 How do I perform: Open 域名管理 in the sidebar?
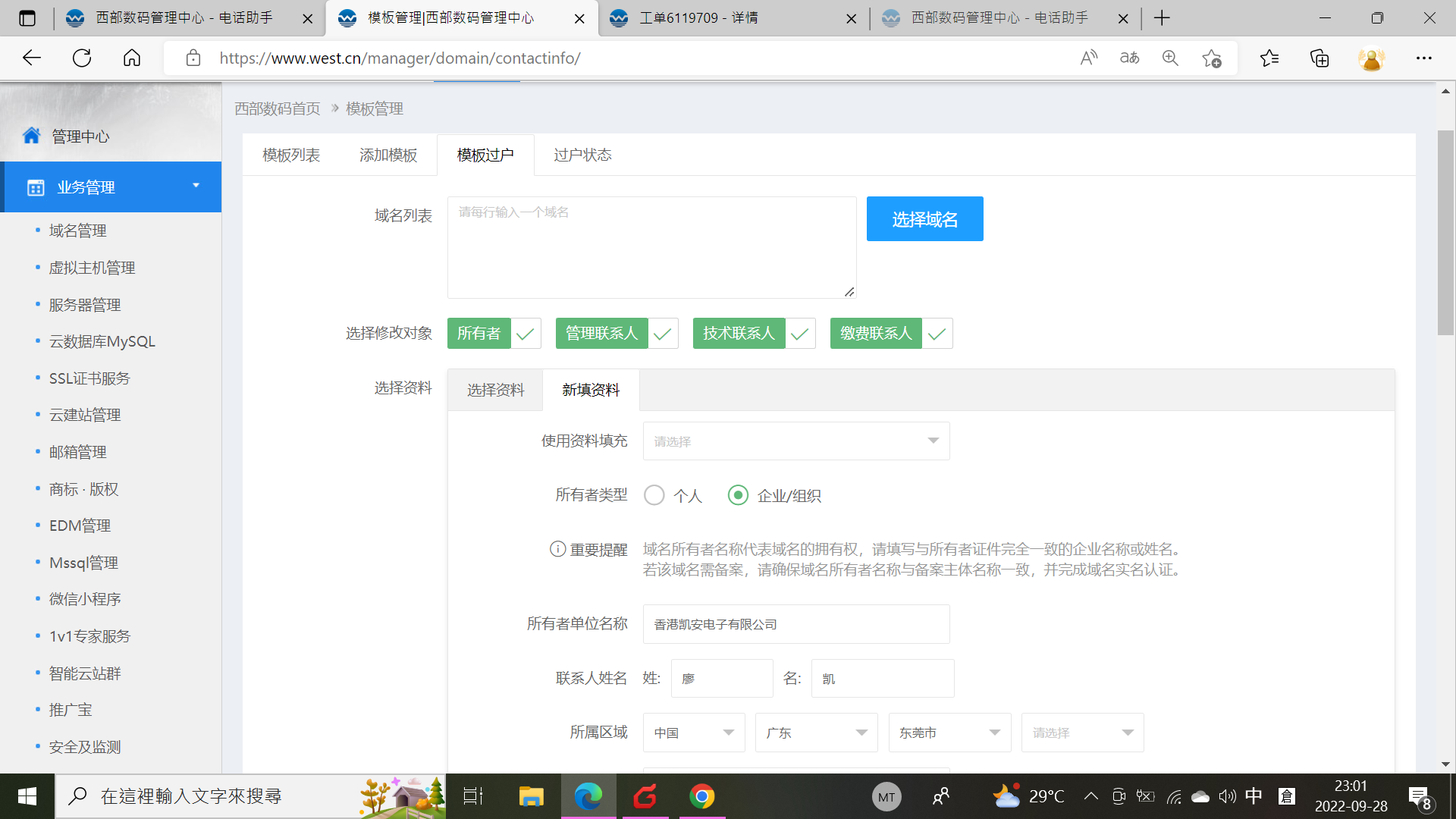(x=77, y=231)
